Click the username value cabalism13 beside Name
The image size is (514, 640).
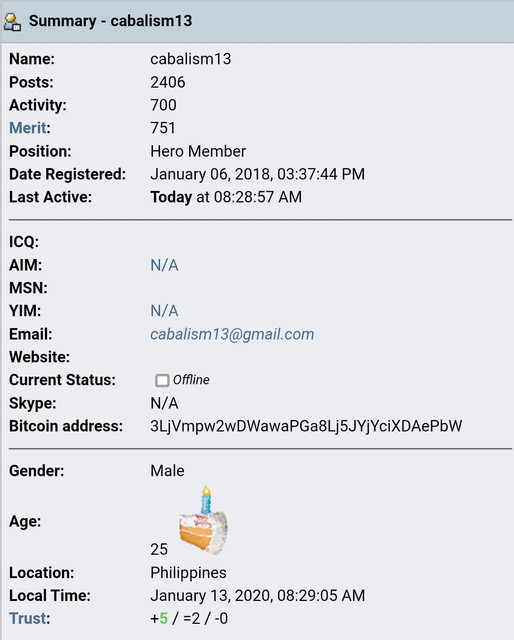click(x=191, y=59)
